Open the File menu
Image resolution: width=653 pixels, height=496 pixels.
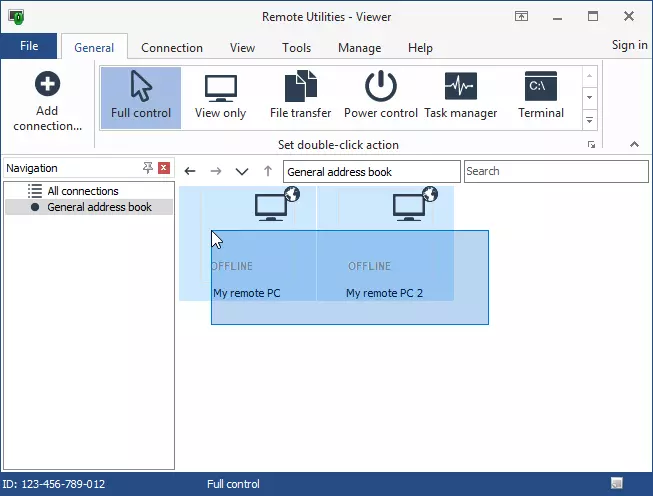pyautogui.click(x=29, y=46)
